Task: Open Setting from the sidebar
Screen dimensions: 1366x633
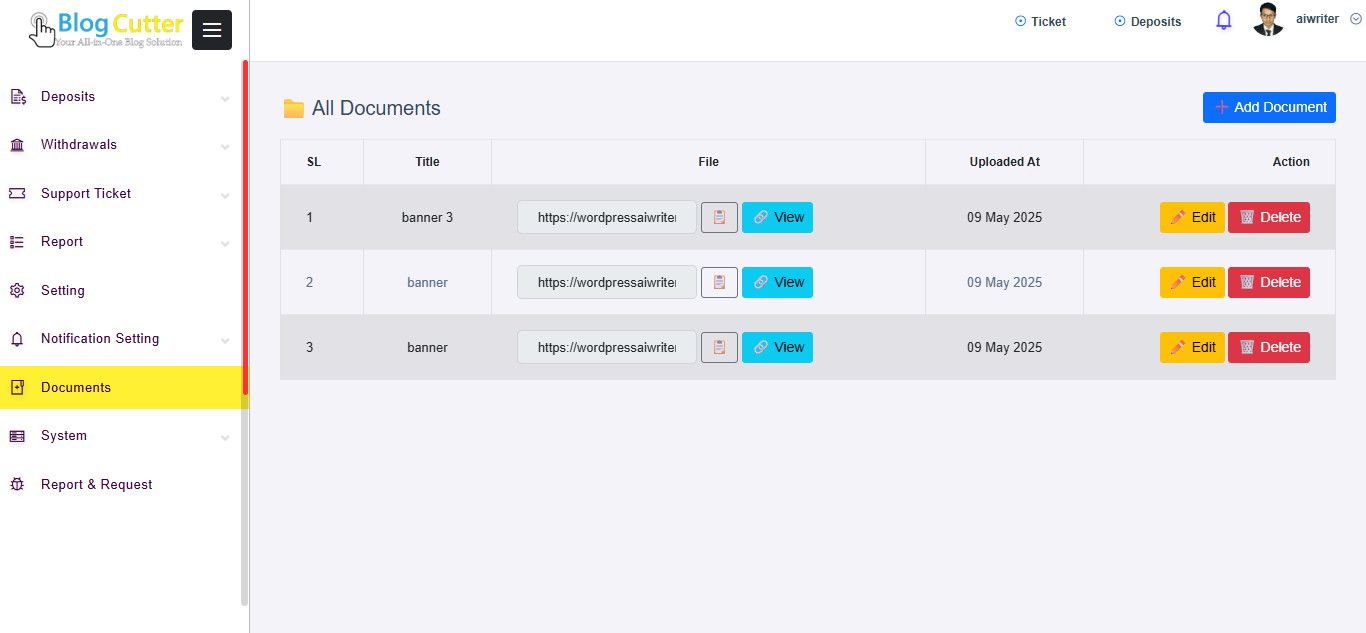Action: (x=63, y=290)
